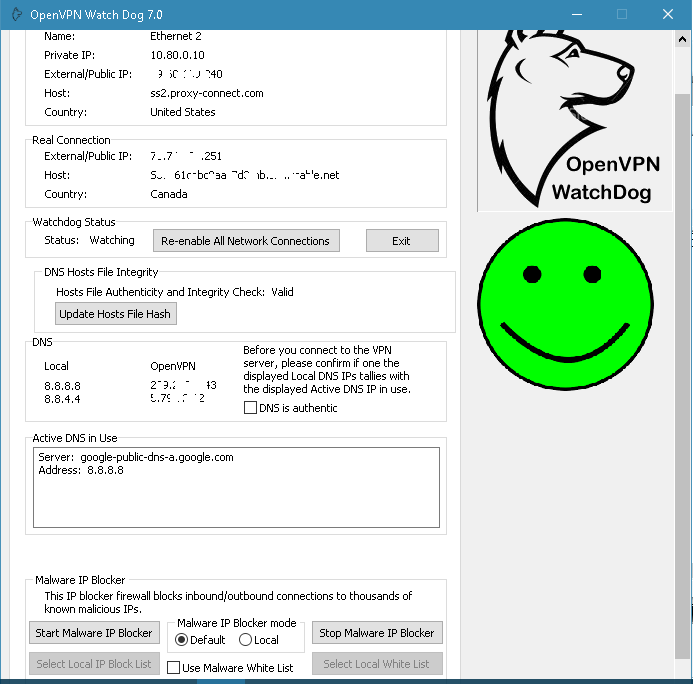Check the DNS is authentic box

[250, 407]
